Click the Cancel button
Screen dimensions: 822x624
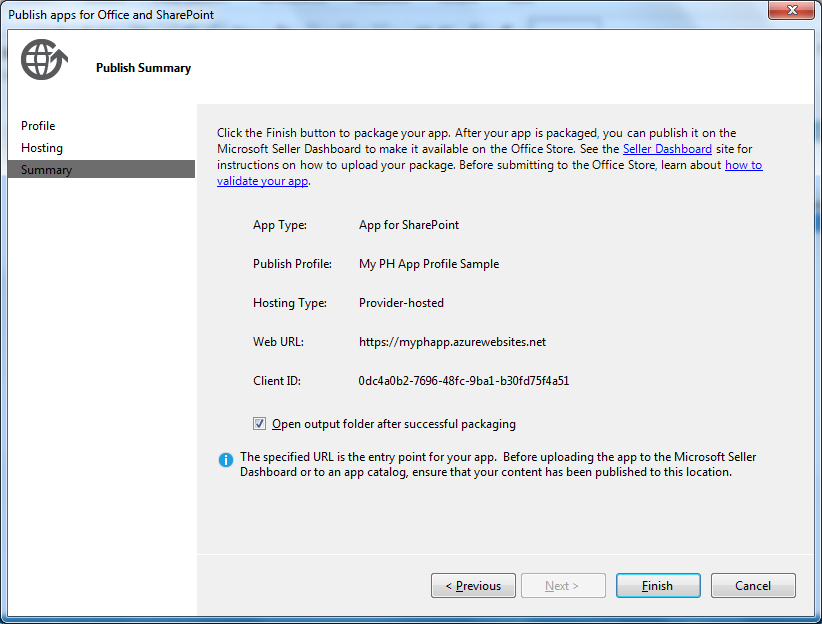pyautogui.click(x=753, y=585)
